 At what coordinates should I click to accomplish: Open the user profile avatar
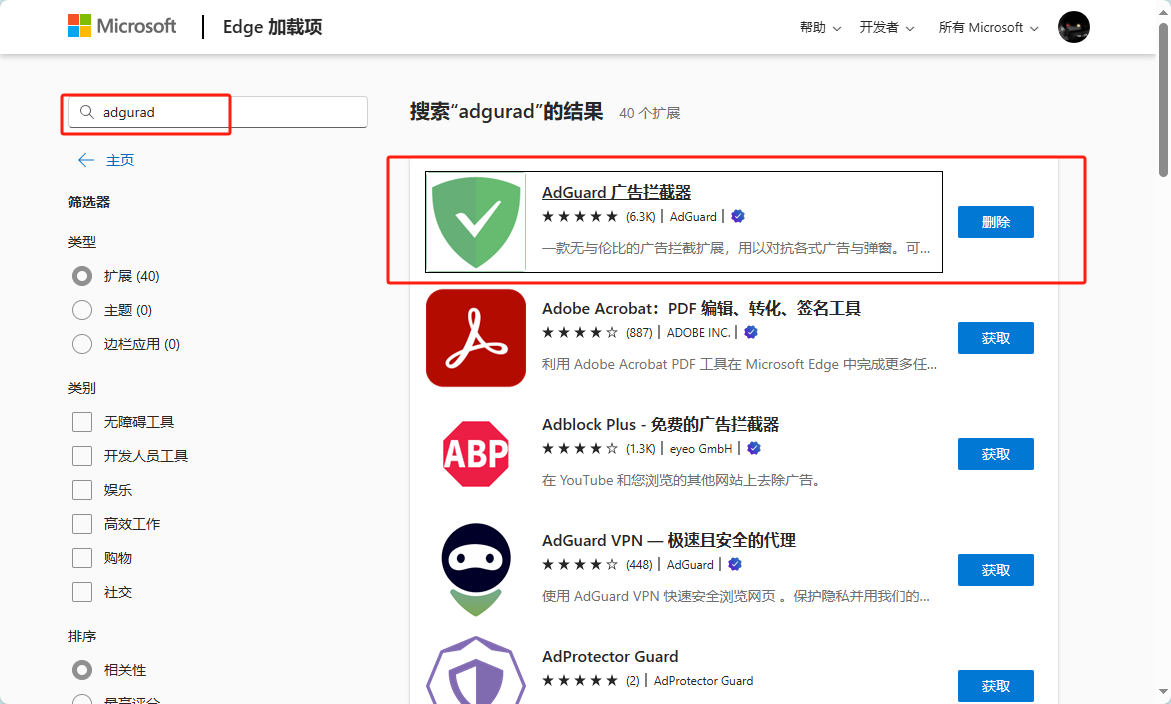click(x=1073, y=27)
